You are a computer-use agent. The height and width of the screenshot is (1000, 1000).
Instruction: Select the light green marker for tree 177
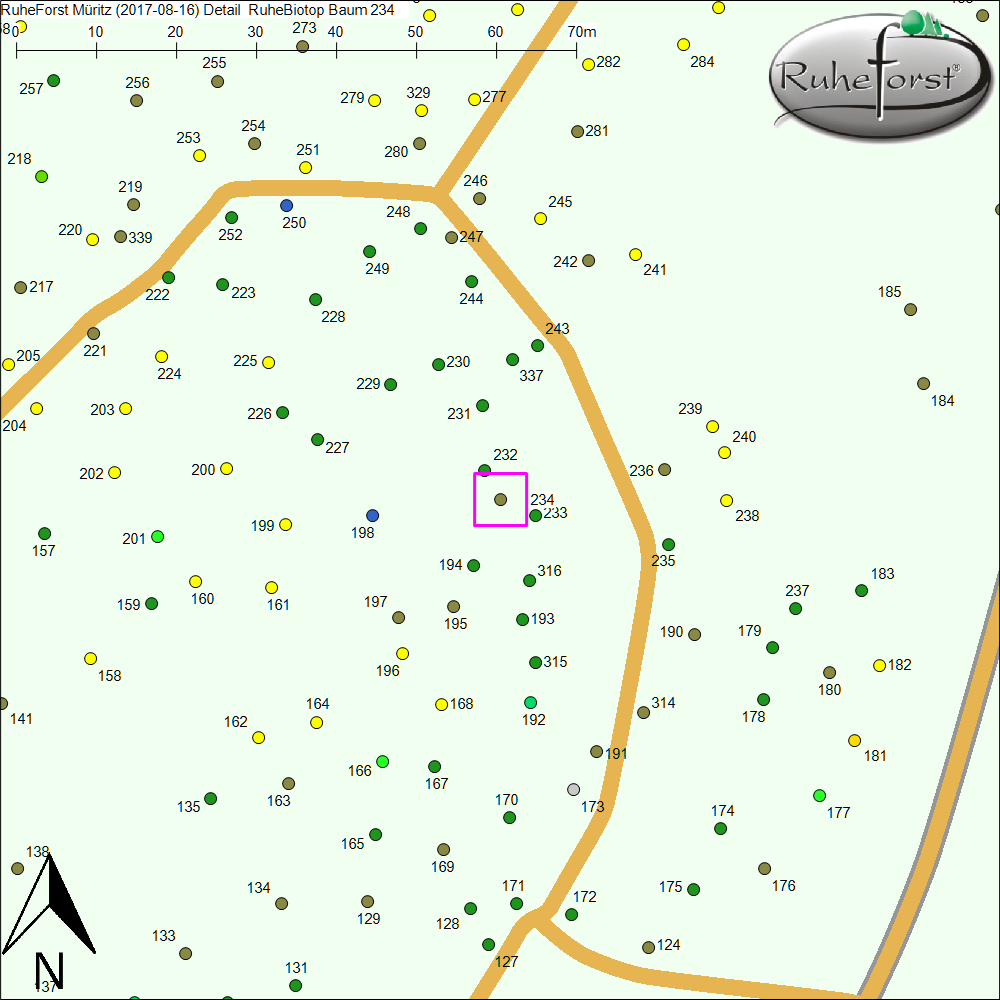(820, 795)
